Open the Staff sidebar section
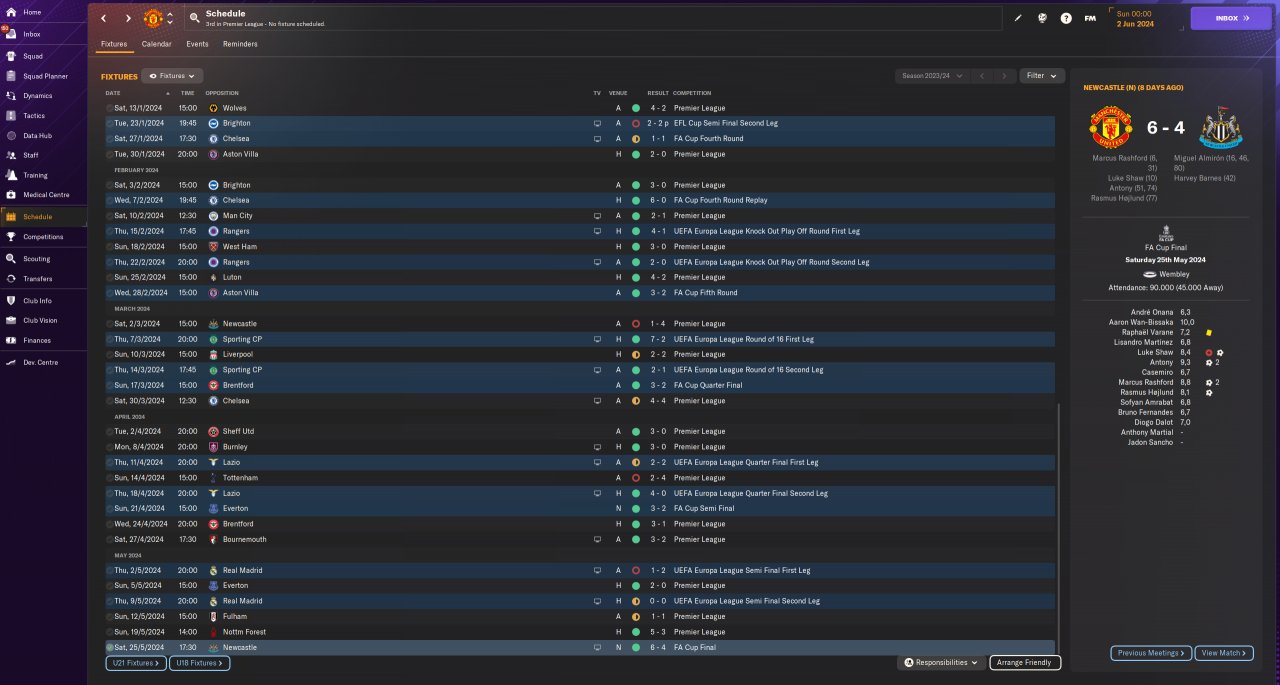Viewport: 1280px width, 685px height. tap(31, 155)
